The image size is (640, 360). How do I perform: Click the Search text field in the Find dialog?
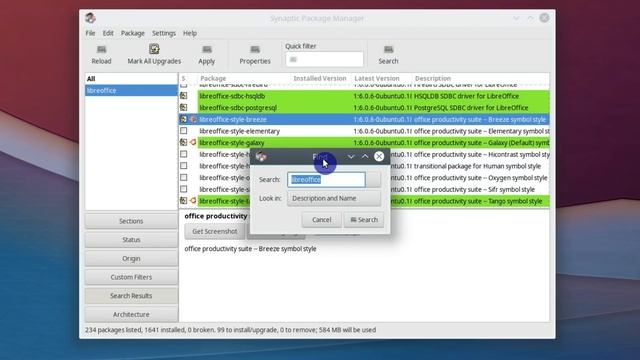click(326, 180)
